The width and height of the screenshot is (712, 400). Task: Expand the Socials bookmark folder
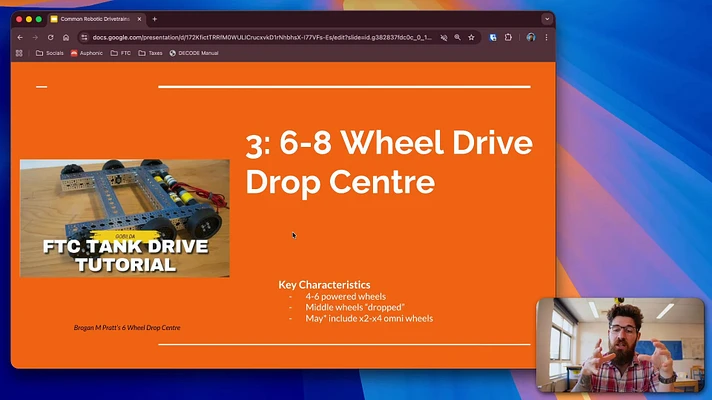49,53
